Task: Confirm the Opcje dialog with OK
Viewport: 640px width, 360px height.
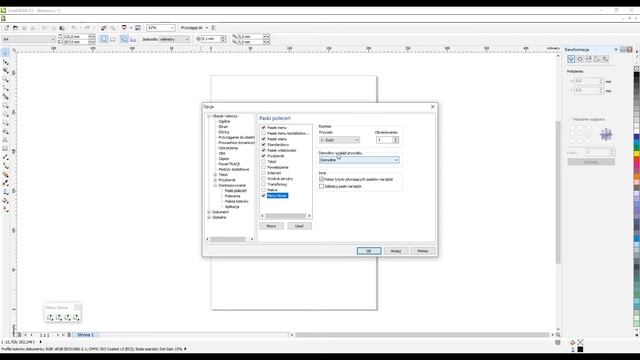Action: pyautogui.click(x=369, y=251)
